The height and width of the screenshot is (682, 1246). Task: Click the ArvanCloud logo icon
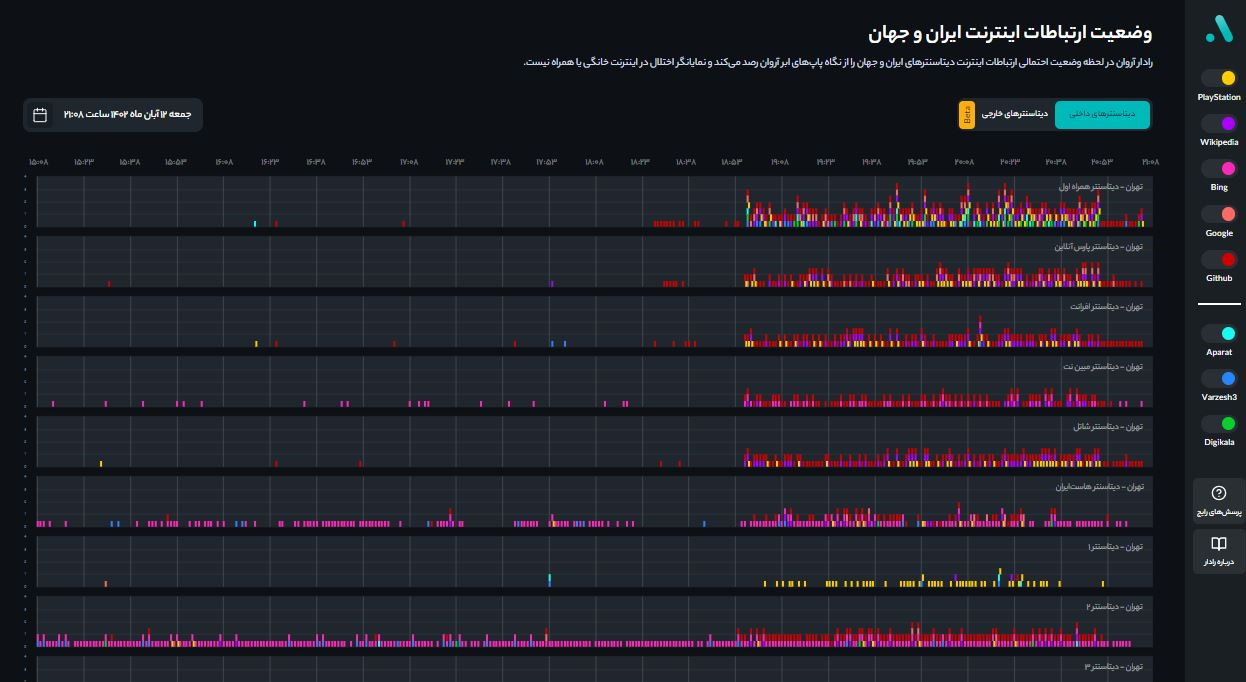[x=1218, y=30]
